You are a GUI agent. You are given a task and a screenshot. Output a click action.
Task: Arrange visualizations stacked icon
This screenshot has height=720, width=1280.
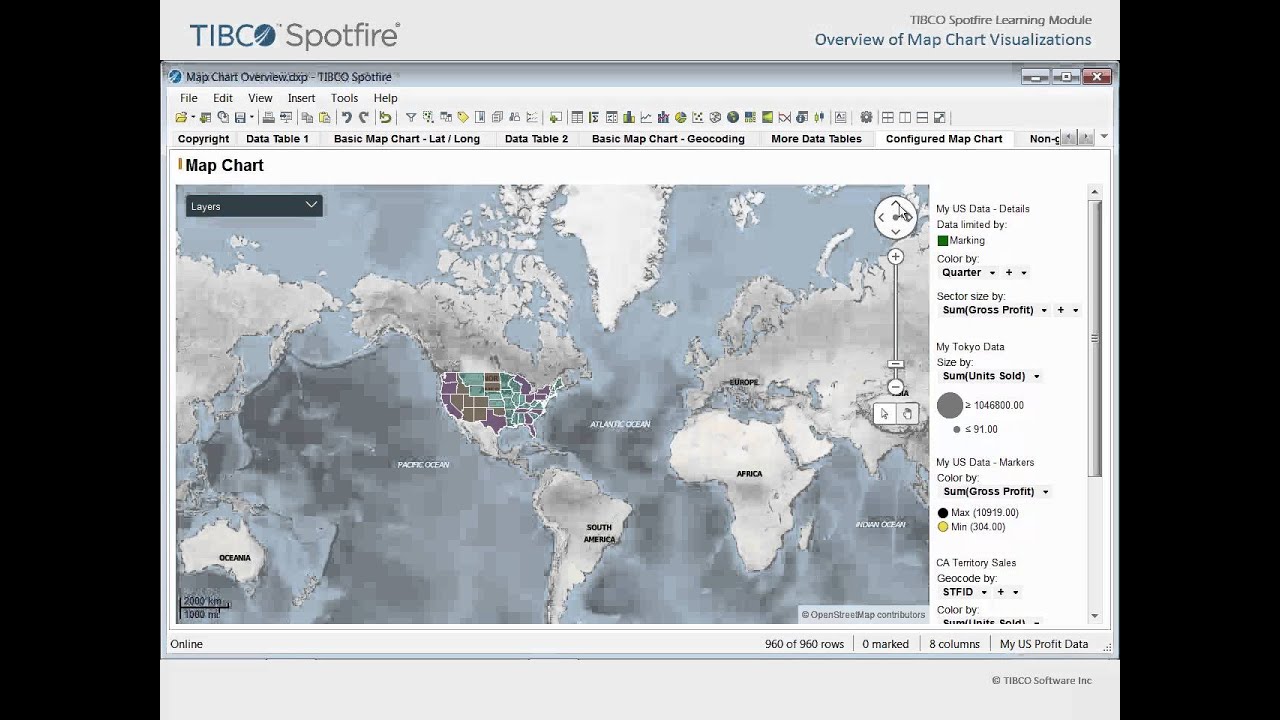coord(922,117)
